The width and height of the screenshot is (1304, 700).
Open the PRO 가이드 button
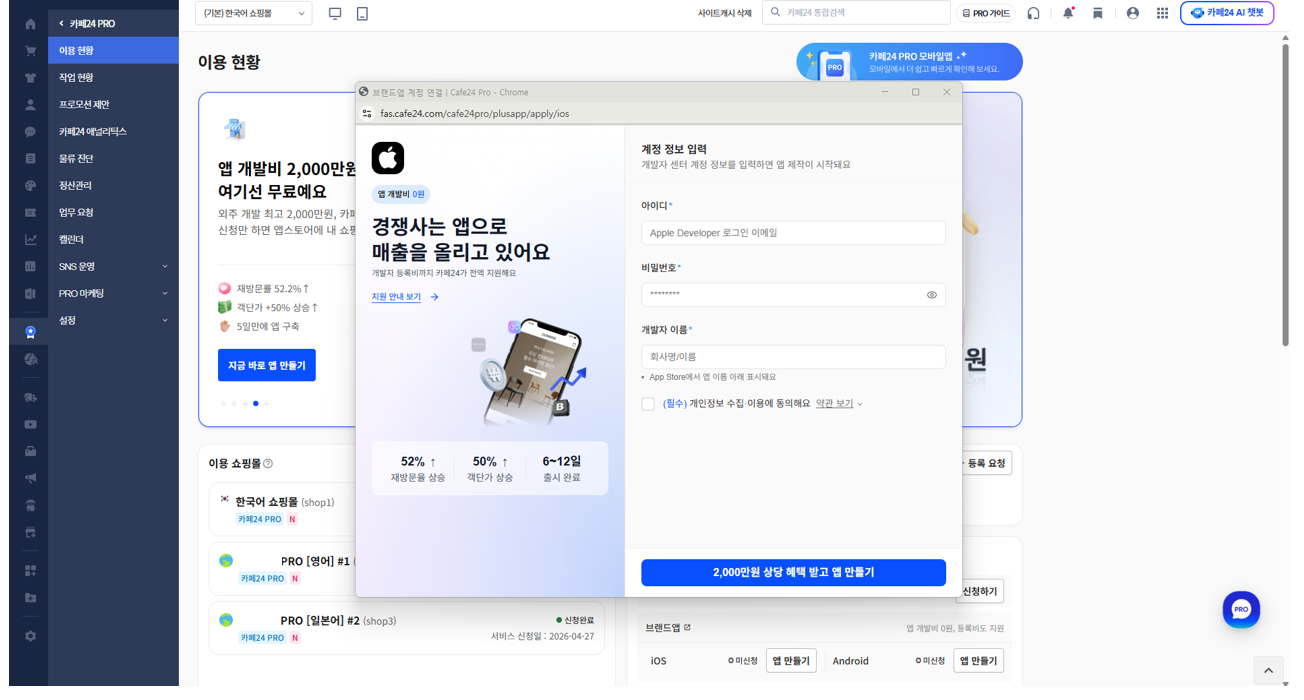tap(986, 13)
